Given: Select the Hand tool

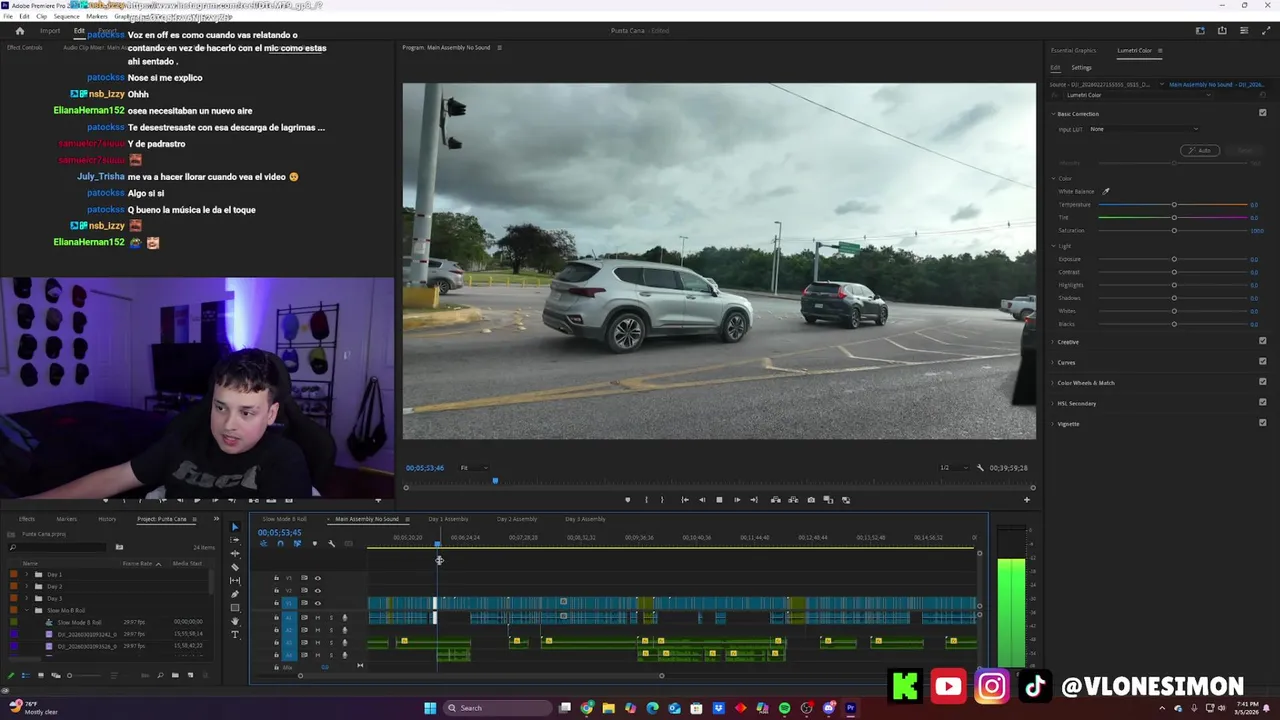Looking at the screenshot, I should coord(235,621).
